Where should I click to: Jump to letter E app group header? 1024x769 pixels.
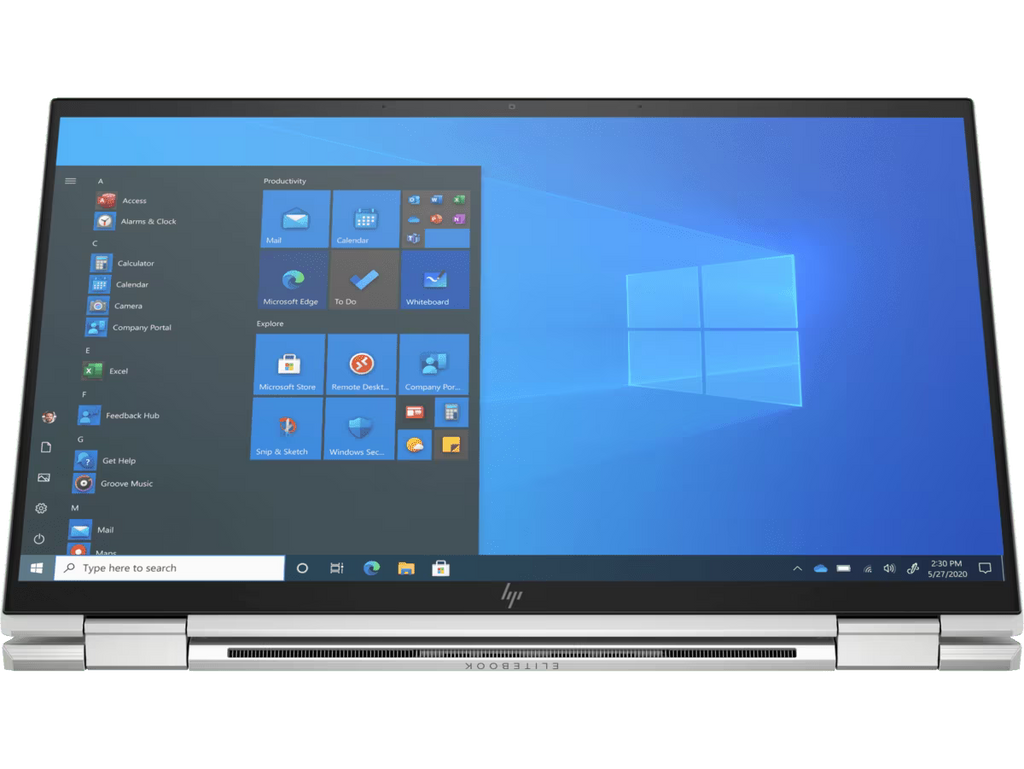coord(88,351)
